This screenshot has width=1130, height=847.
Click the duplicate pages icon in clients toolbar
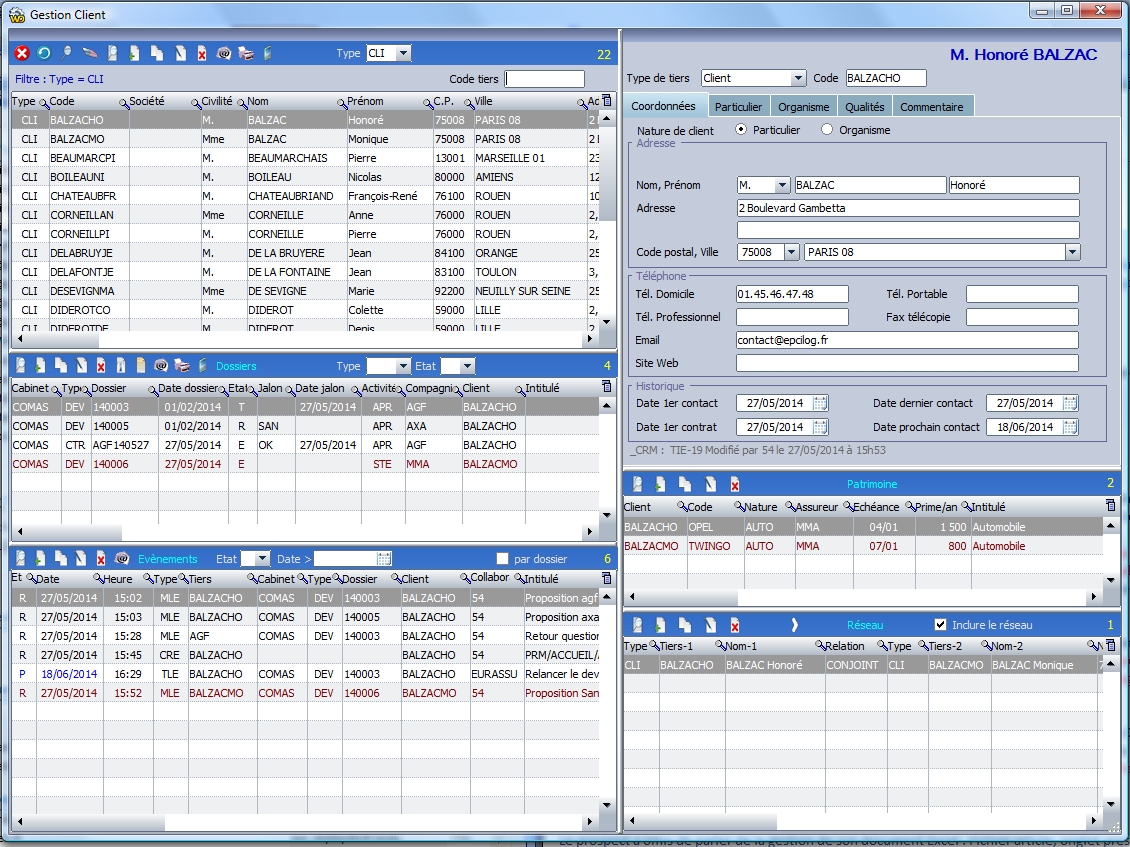tap(157, 53)
